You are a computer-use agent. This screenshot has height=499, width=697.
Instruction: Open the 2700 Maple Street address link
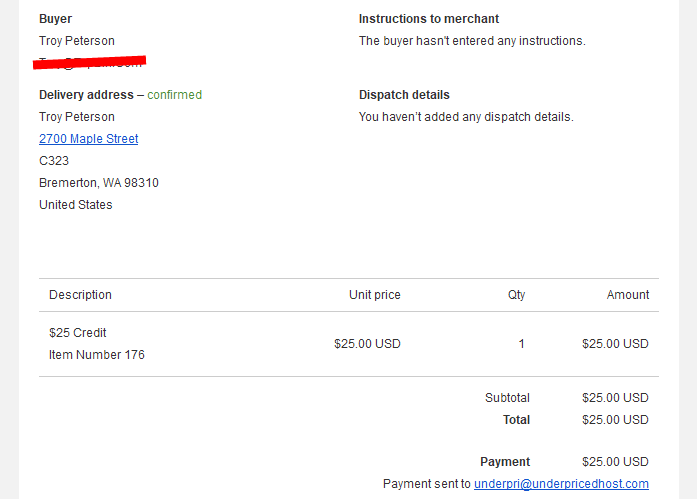(88, 139)
